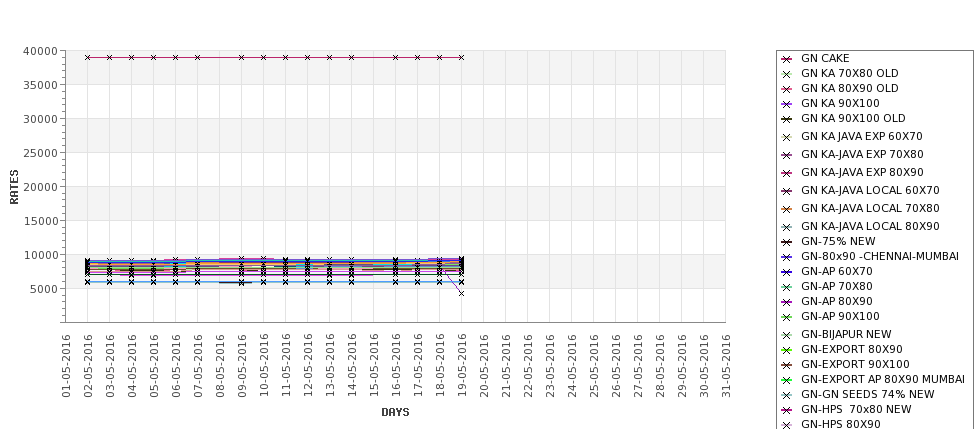This screenshot has height=429, width=975.
Task: Click the GN-75% NEW legend marker
Action: [x=787, y=242]
